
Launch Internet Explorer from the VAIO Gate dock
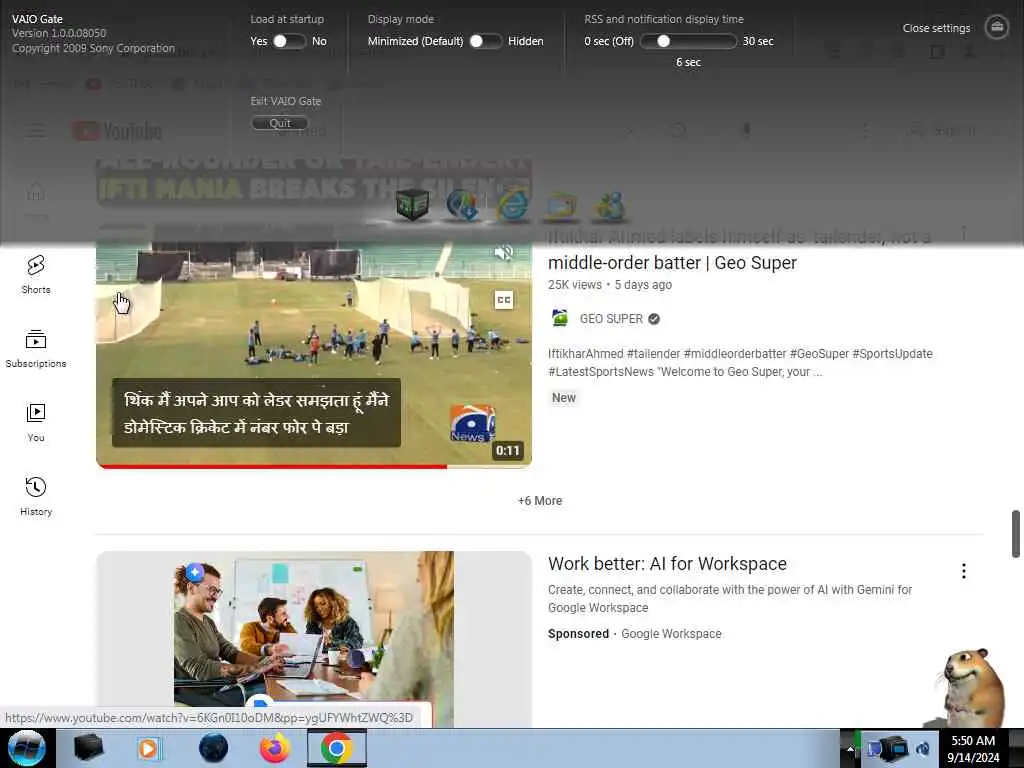[513, 204]
